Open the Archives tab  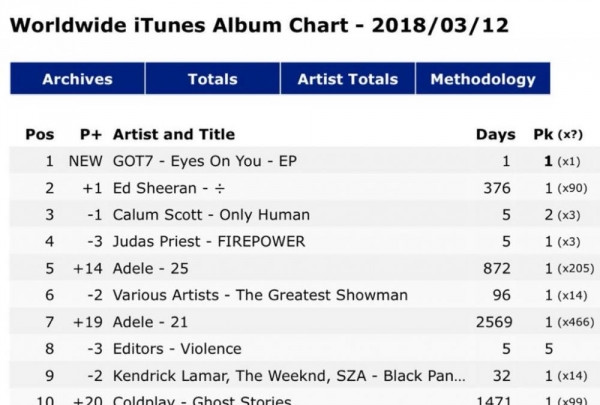77,79
